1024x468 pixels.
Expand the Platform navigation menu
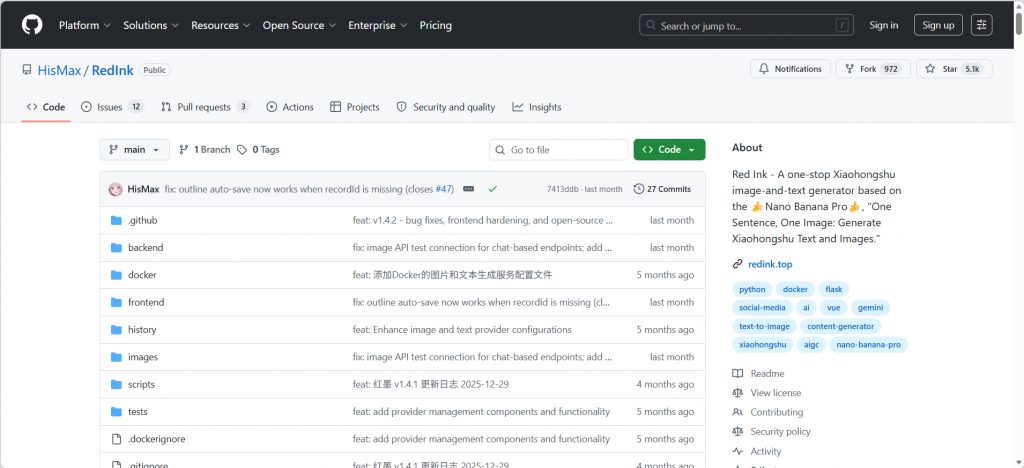tap(84, 25)
